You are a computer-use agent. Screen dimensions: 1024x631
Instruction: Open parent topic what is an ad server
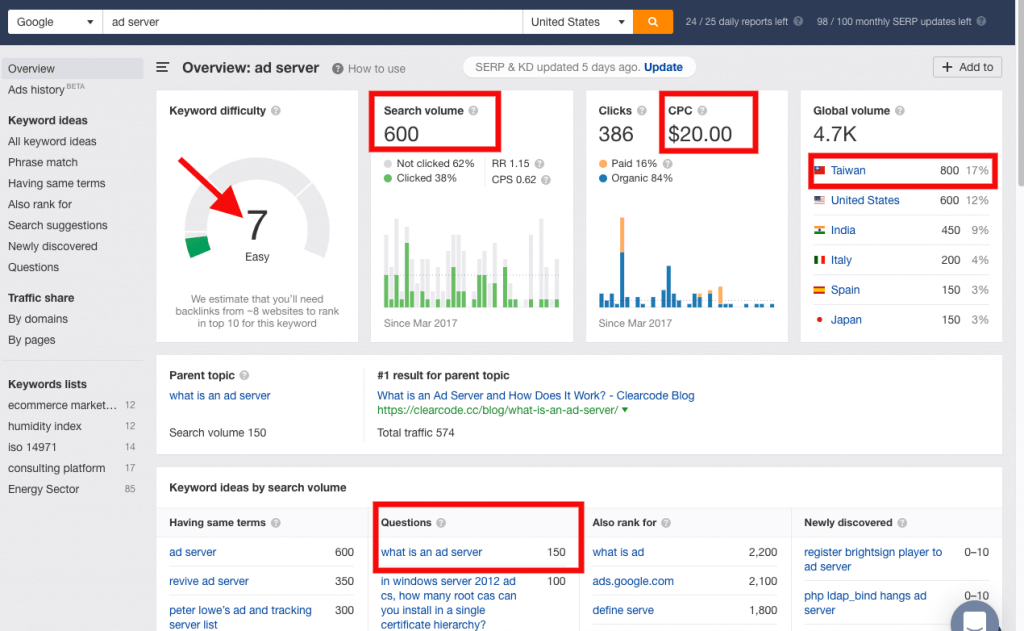click(x=219, y=395)
